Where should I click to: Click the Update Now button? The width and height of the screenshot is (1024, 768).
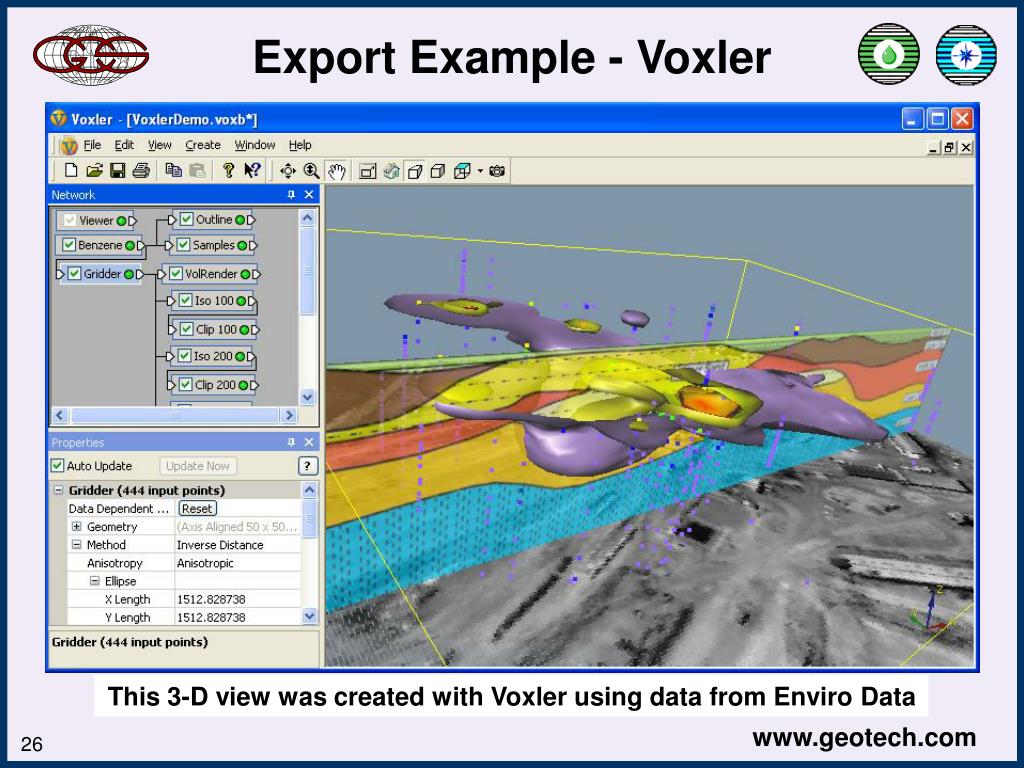197,466
